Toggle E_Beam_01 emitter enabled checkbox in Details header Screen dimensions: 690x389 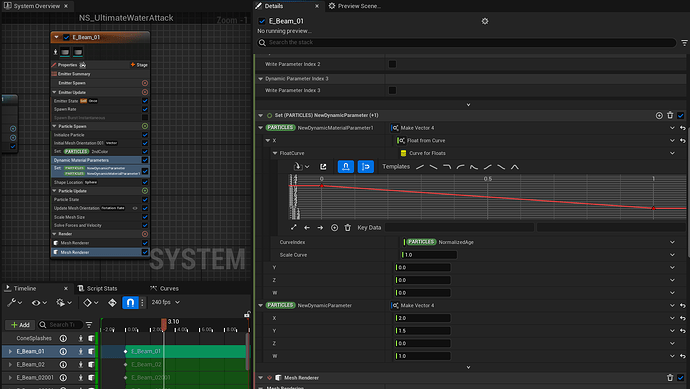(262, 21)
